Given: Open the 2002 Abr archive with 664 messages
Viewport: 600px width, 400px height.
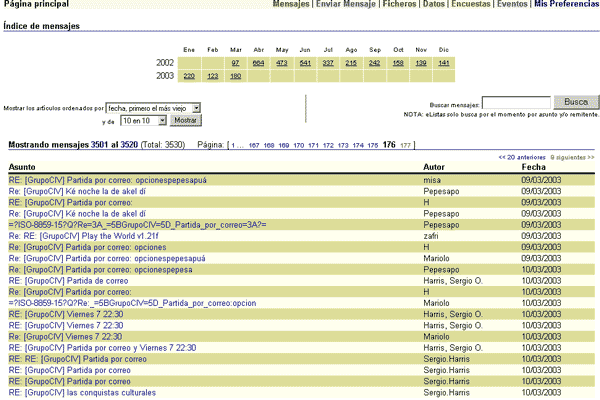Looking at the screenshot, I should [258, 63].
